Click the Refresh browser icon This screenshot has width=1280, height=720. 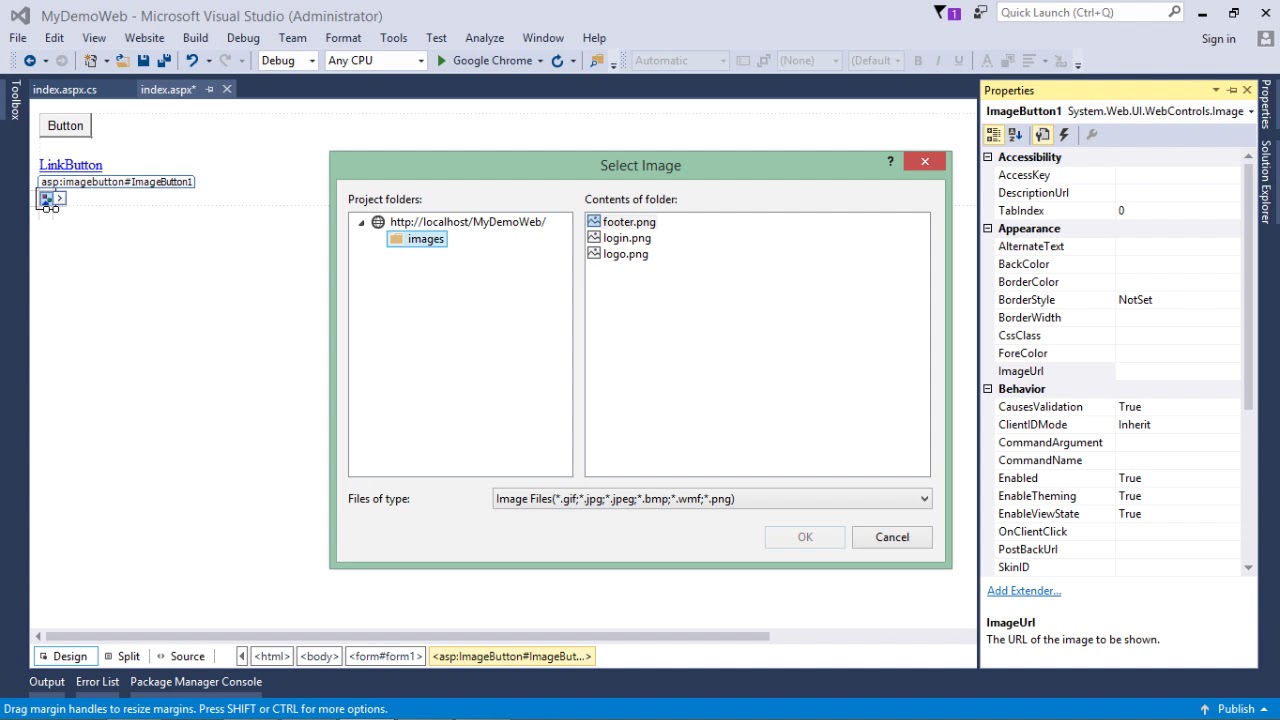[x=557, y=61]
